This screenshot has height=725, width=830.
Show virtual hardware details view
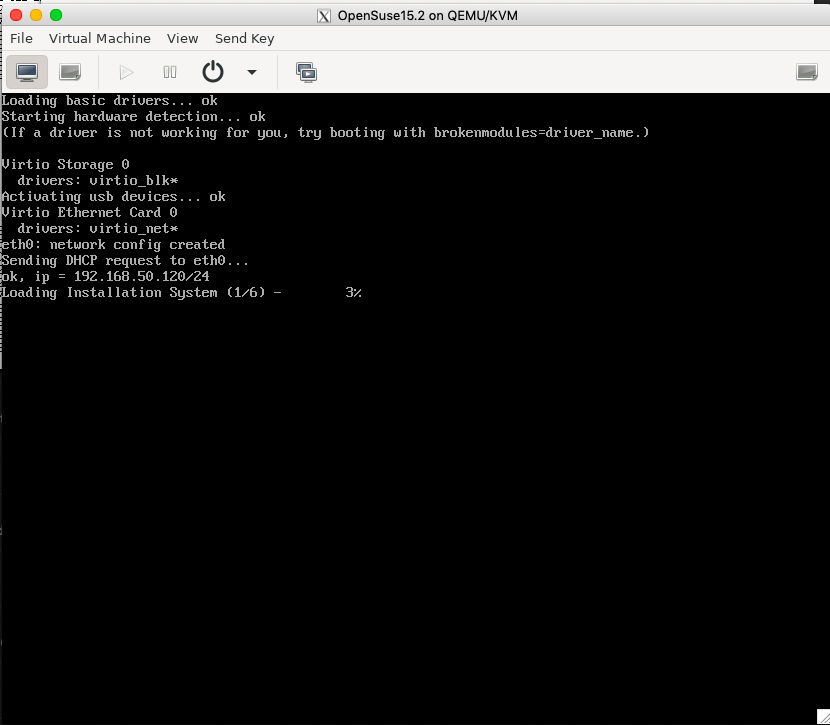(70, 72)
